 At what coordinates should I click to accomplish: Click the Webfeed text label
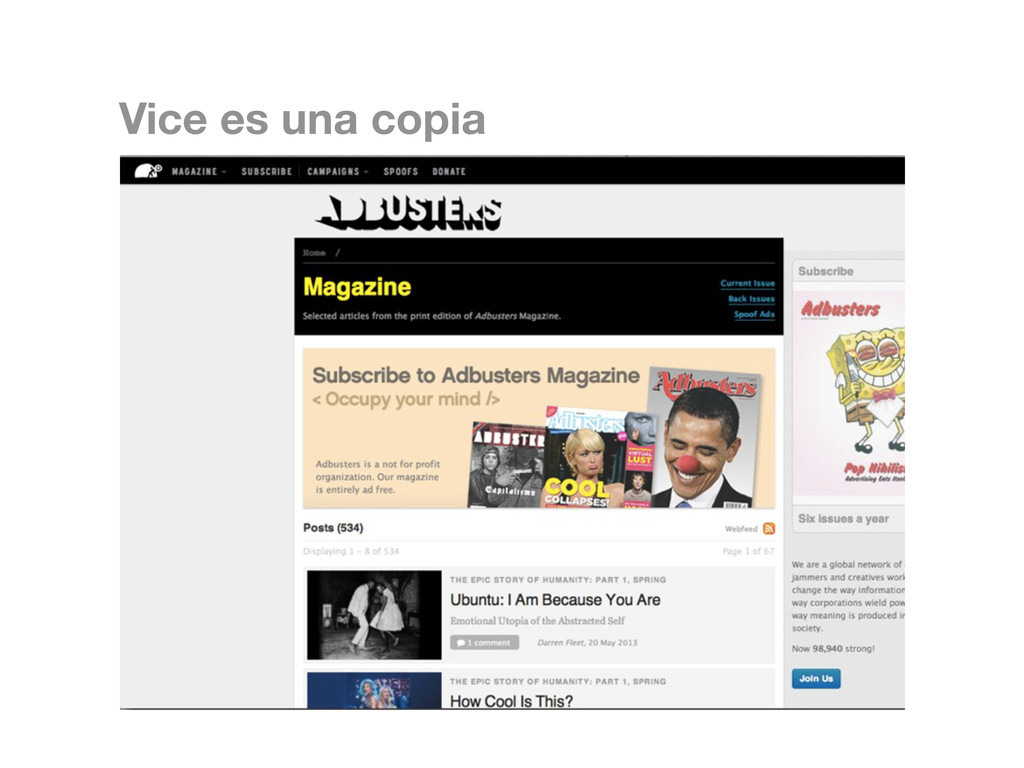[741, 529]
